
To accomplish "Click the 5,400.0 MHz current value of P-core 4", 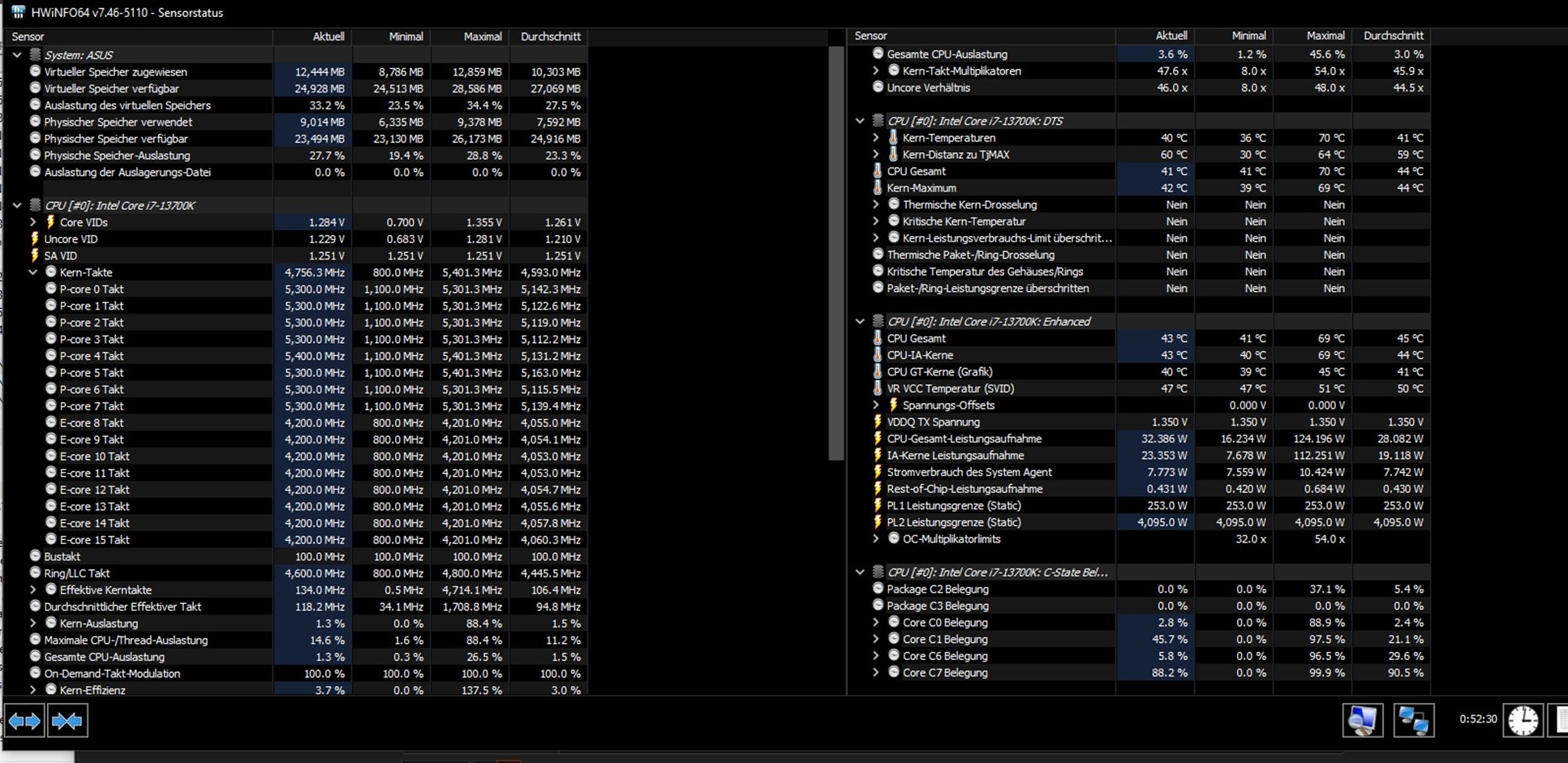I will pos(315,356).
